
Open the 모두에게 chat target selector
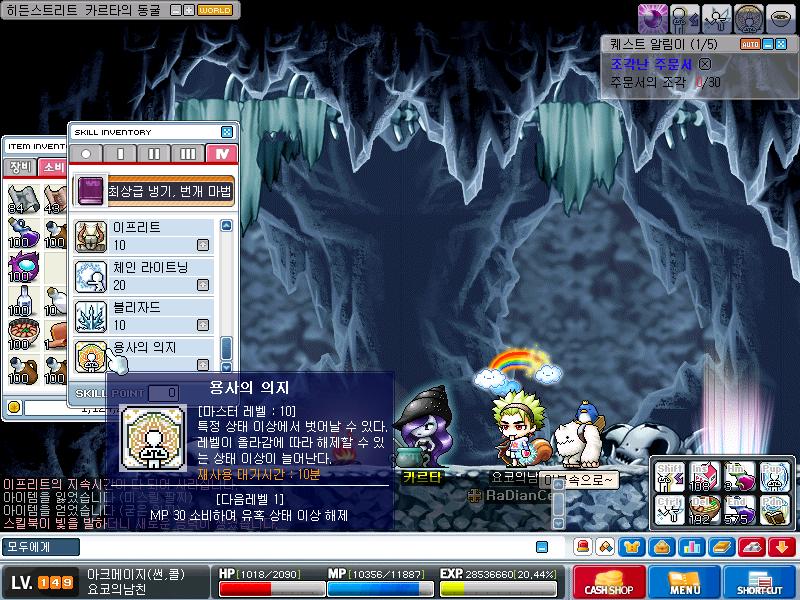click(41, 547)
